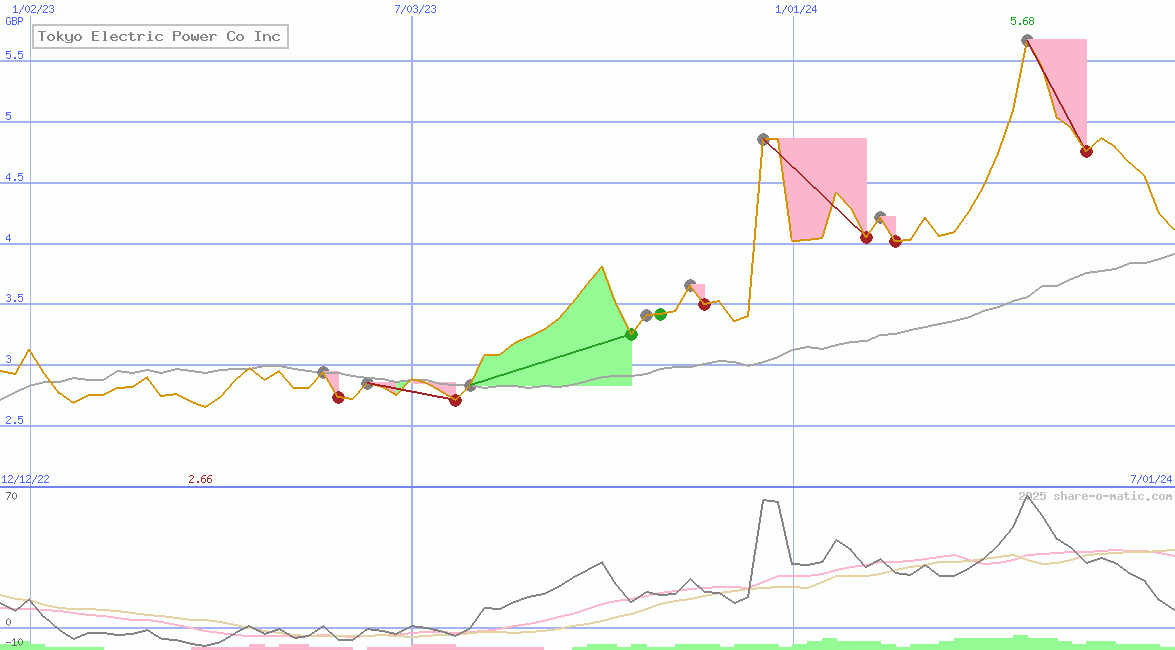Click the gray marker atop the spike before 1/01/24
The image size is (1175, 650).
point(763,139)
